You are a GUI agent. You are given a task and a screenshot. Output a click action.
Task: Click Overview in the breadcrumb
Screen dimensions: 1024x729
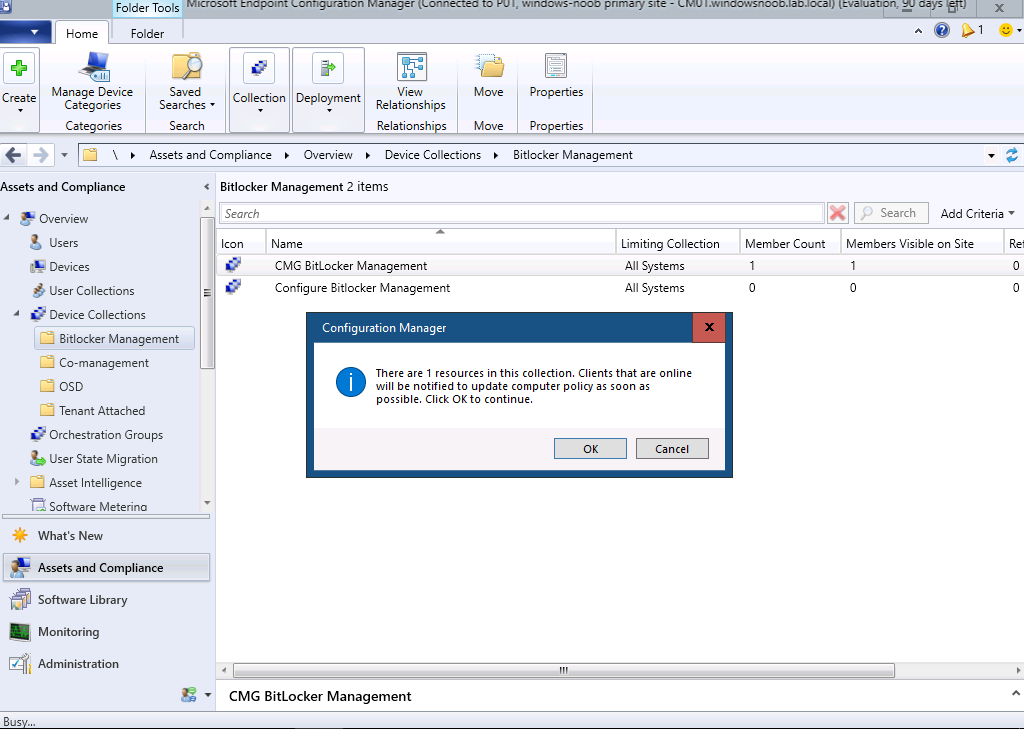328,155
